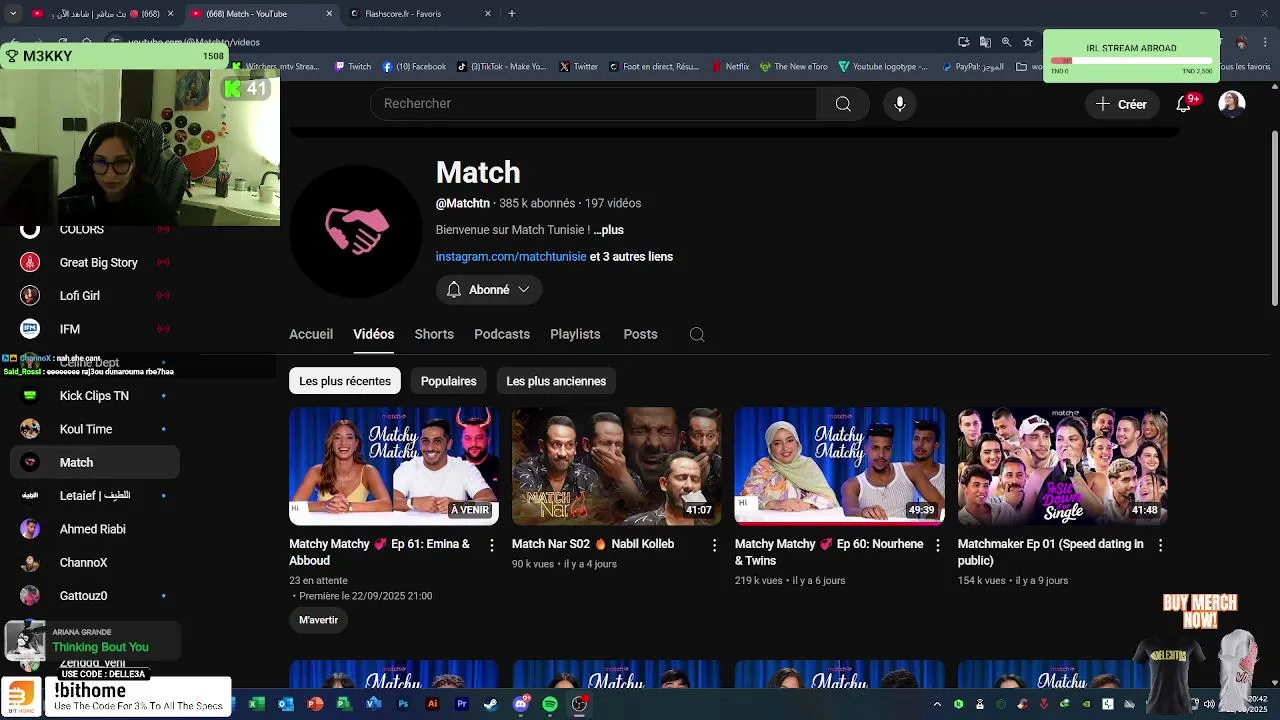This screenshot has height=720, width=1280.
Task: Open a new browser tab
Action: [x=512, y=14]
